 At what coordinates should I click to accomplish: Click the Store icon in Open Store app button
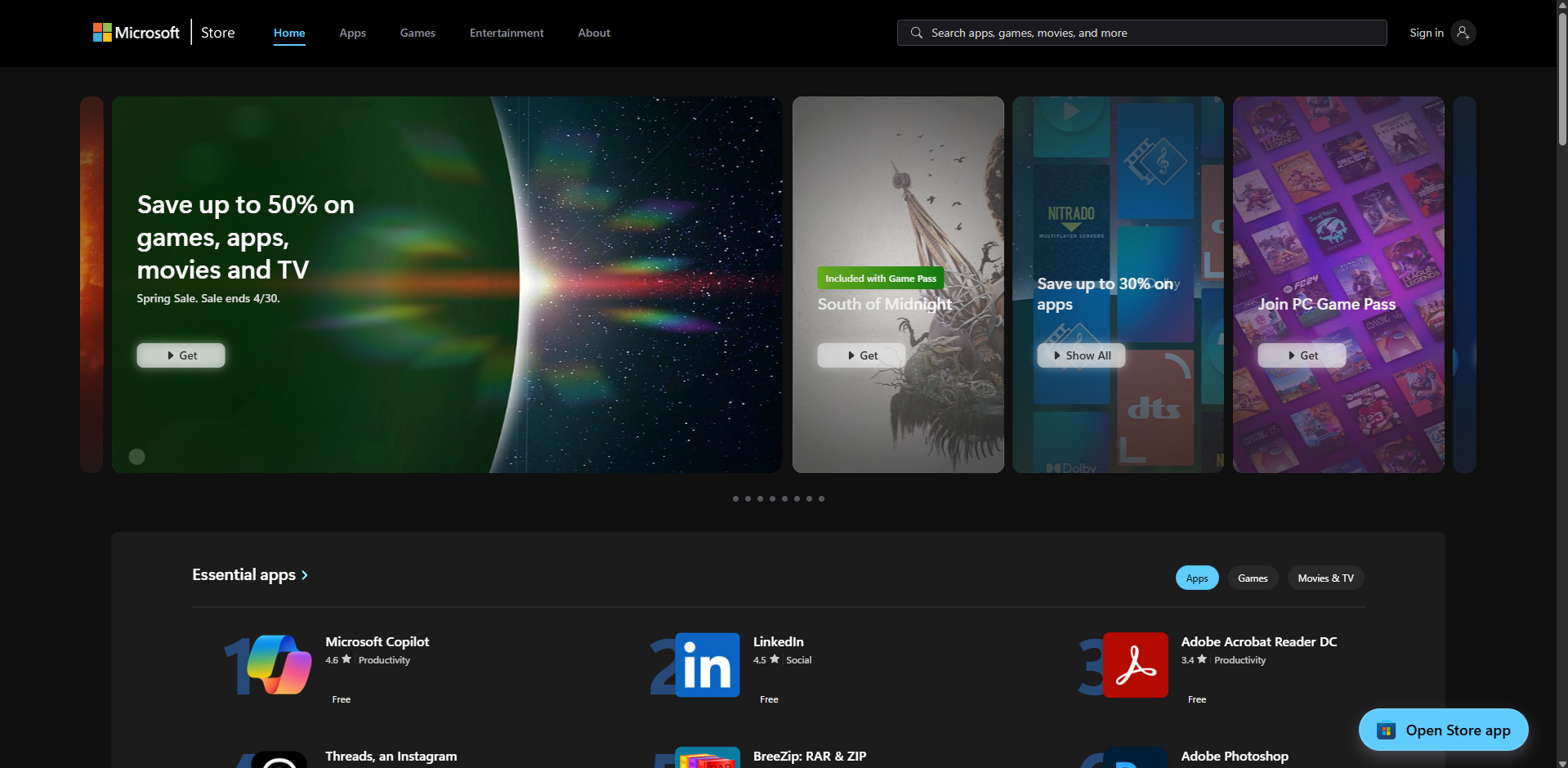[x=1386, y=730]
